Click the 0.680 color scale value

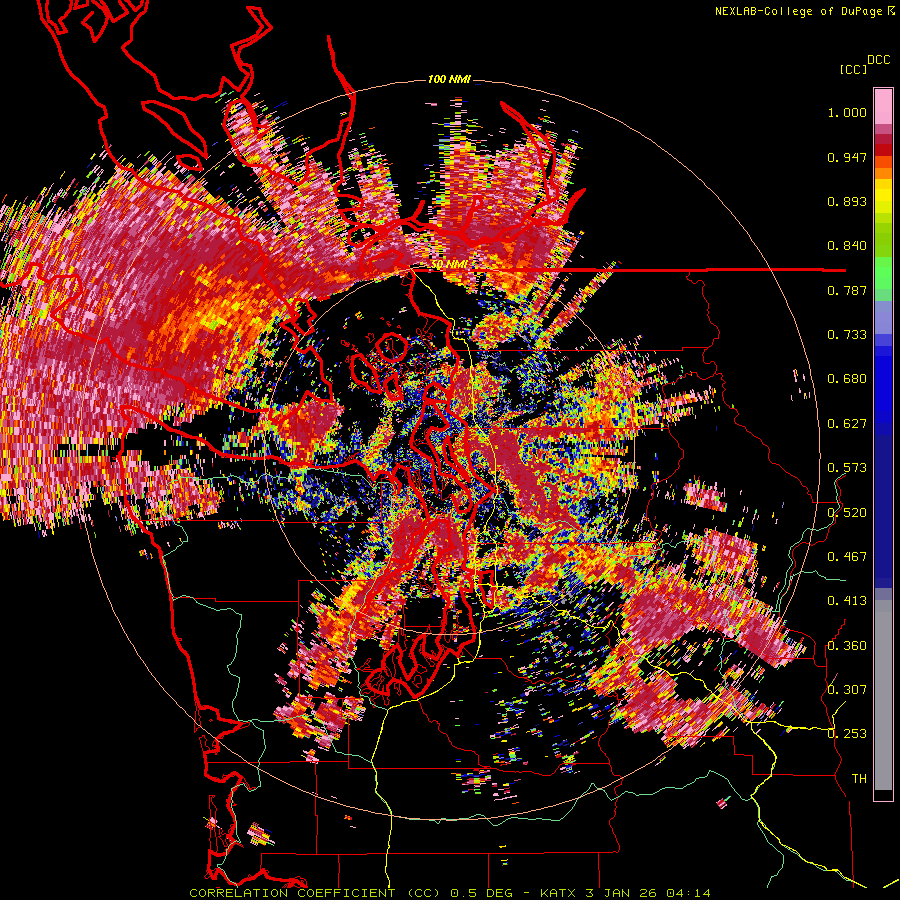click(x=847, y=379)
